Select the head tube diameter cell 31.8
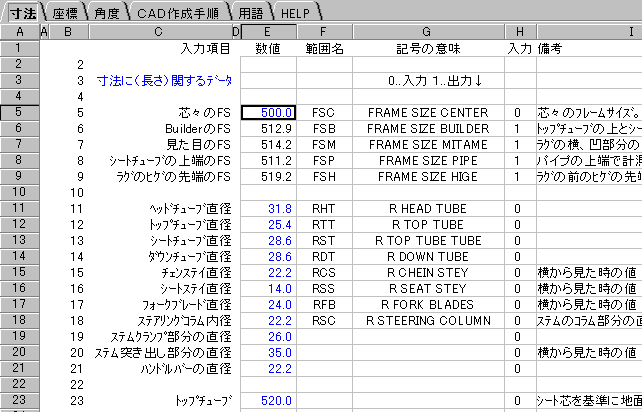Screen dimensions: 642x412 [x=268, y=208]
